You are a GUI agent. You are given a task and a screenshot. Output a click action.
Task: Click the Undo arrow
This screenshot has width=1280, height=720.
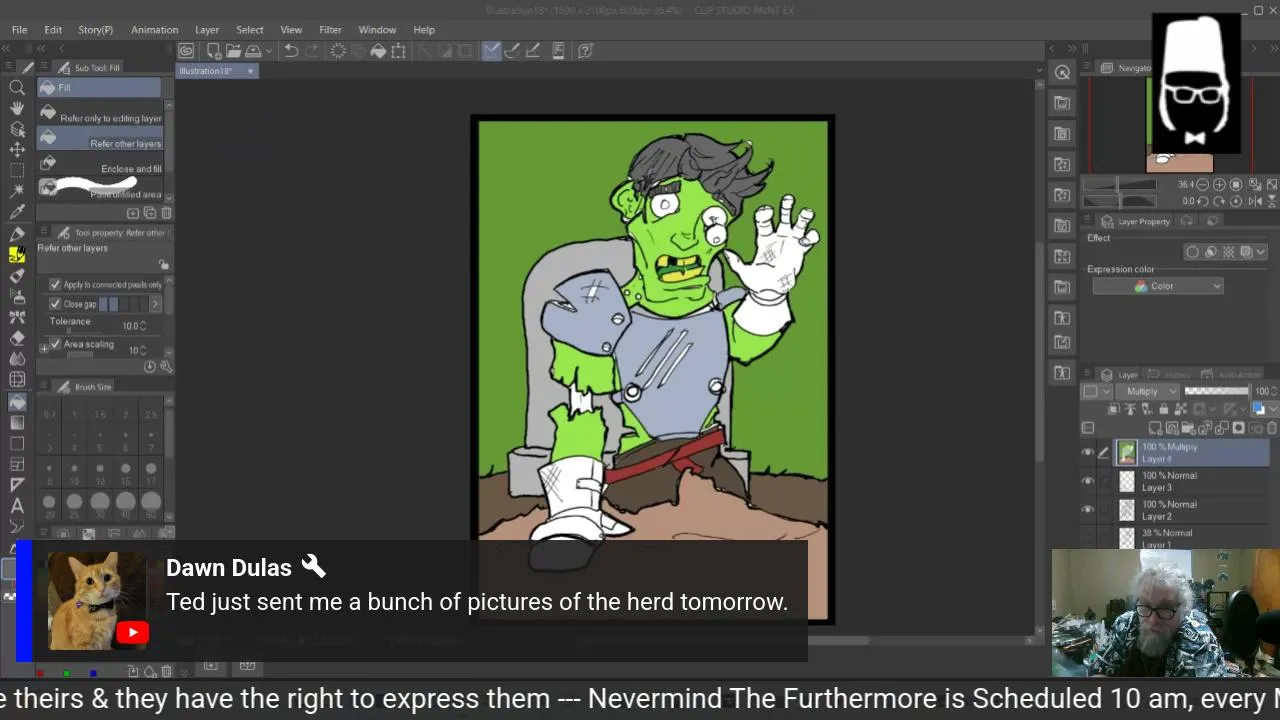[291, 51]
